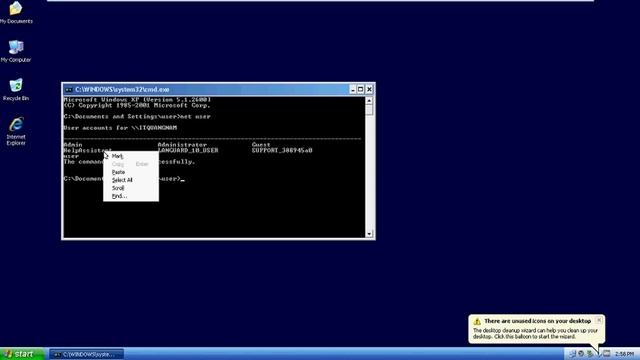Click the cmd.exe window title text
The width and height of the screenshot is (640, 360).
[x=122, y=89]
